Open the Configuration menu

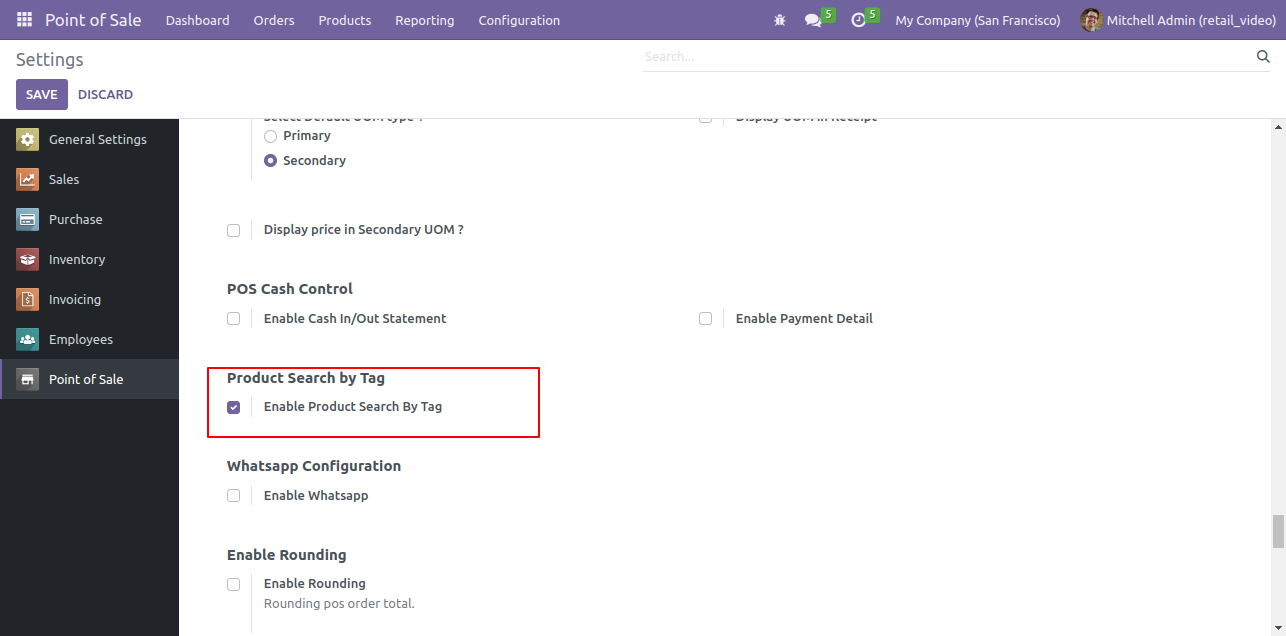click(519, 20)
